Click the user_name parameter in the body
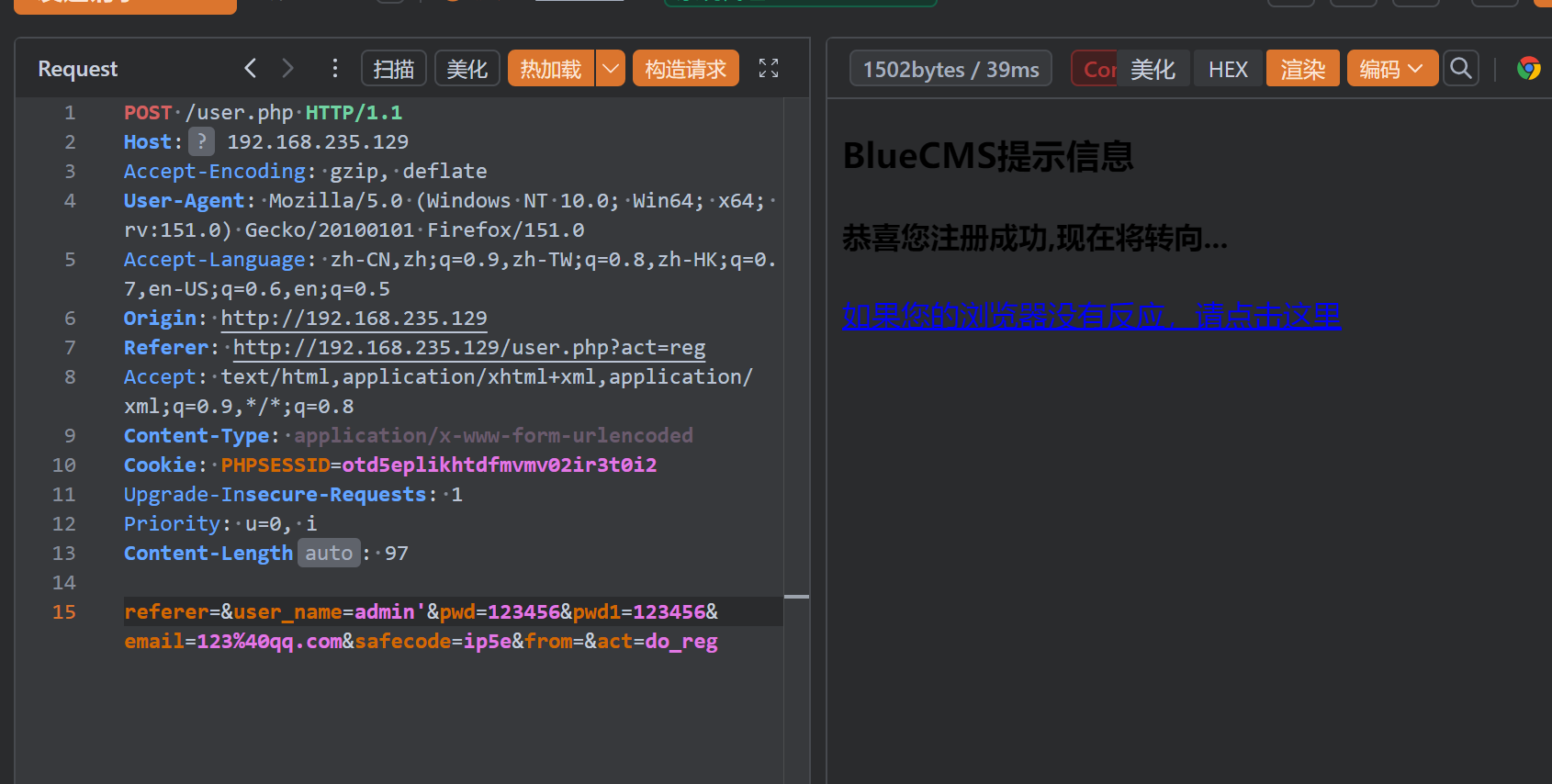 287,611
